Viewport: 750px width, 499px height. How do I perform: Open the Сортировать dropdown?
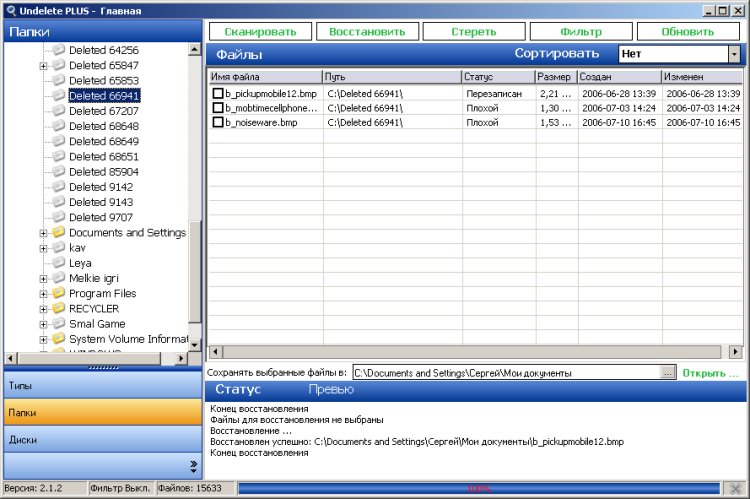click(734, 54)
